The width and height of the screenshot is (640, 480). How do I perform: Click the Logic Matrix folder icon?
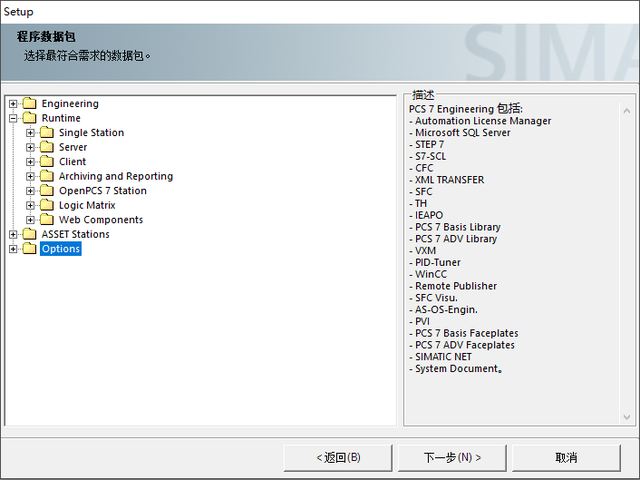[47, 205]
